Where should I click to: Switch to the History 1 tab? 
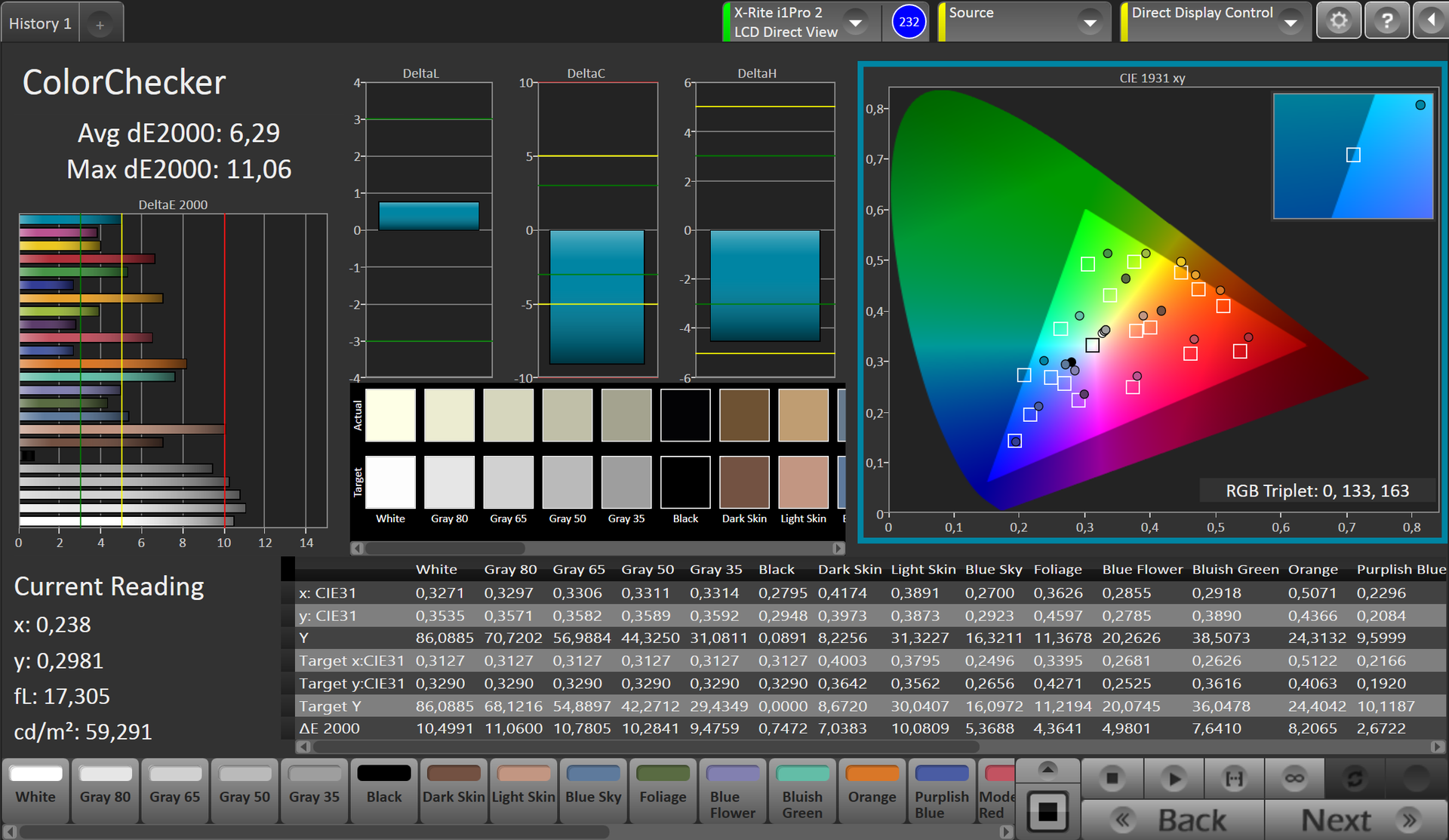click(40, 23)
